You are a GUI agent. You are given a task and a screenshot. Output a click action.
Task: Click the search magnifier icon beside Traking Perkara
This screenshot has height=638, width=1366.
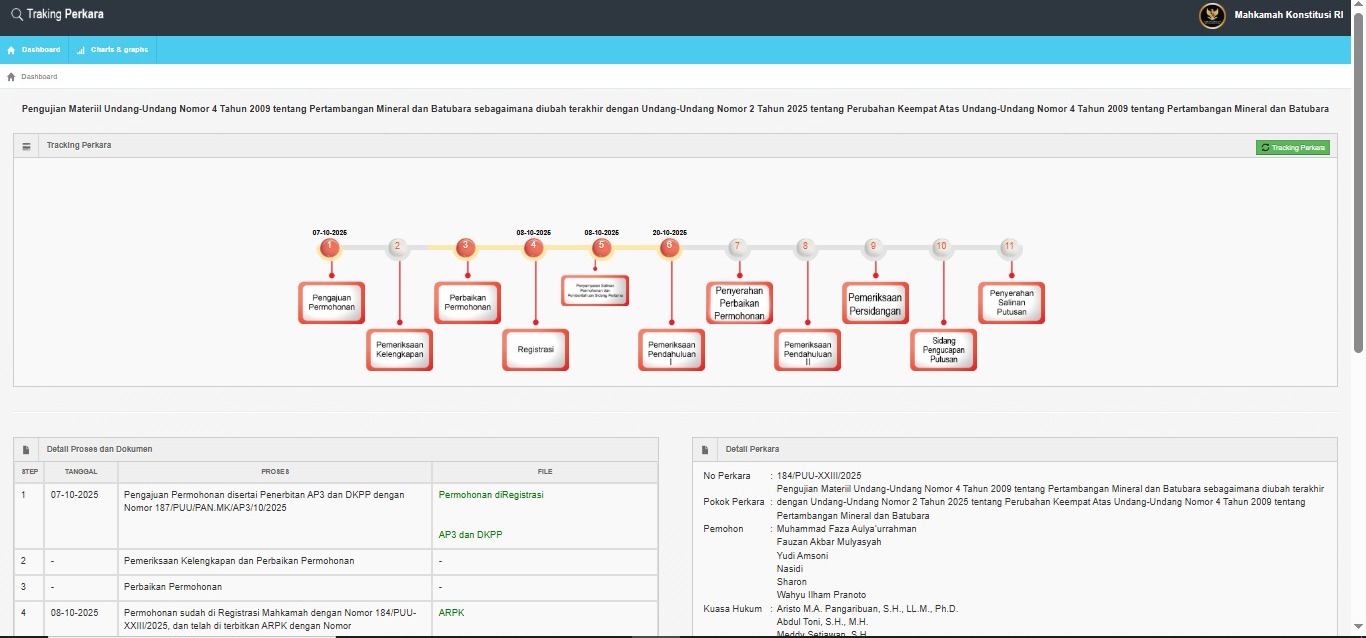point(16,15)
